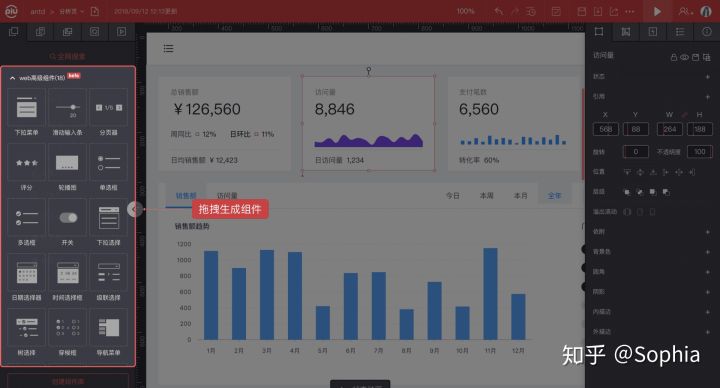Open the 分析页 page dropdown in breadcrumb

(71, 11)
